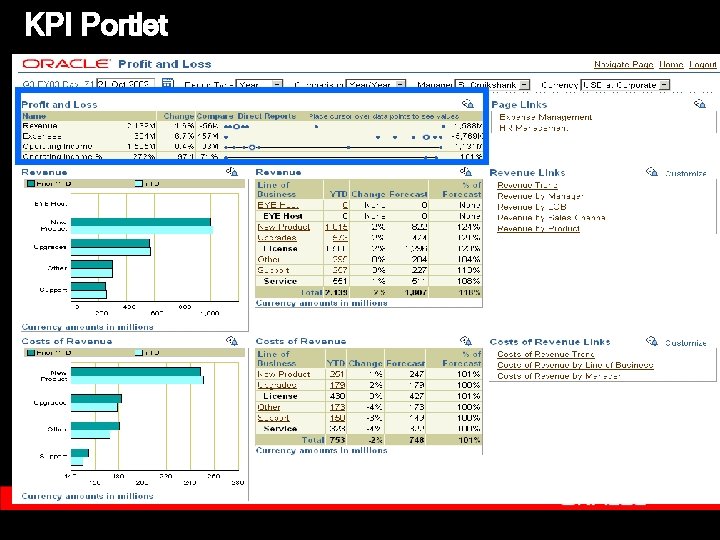
Task: Click Other link in Costs of Revenue table
Action: (x=269, y=407)
